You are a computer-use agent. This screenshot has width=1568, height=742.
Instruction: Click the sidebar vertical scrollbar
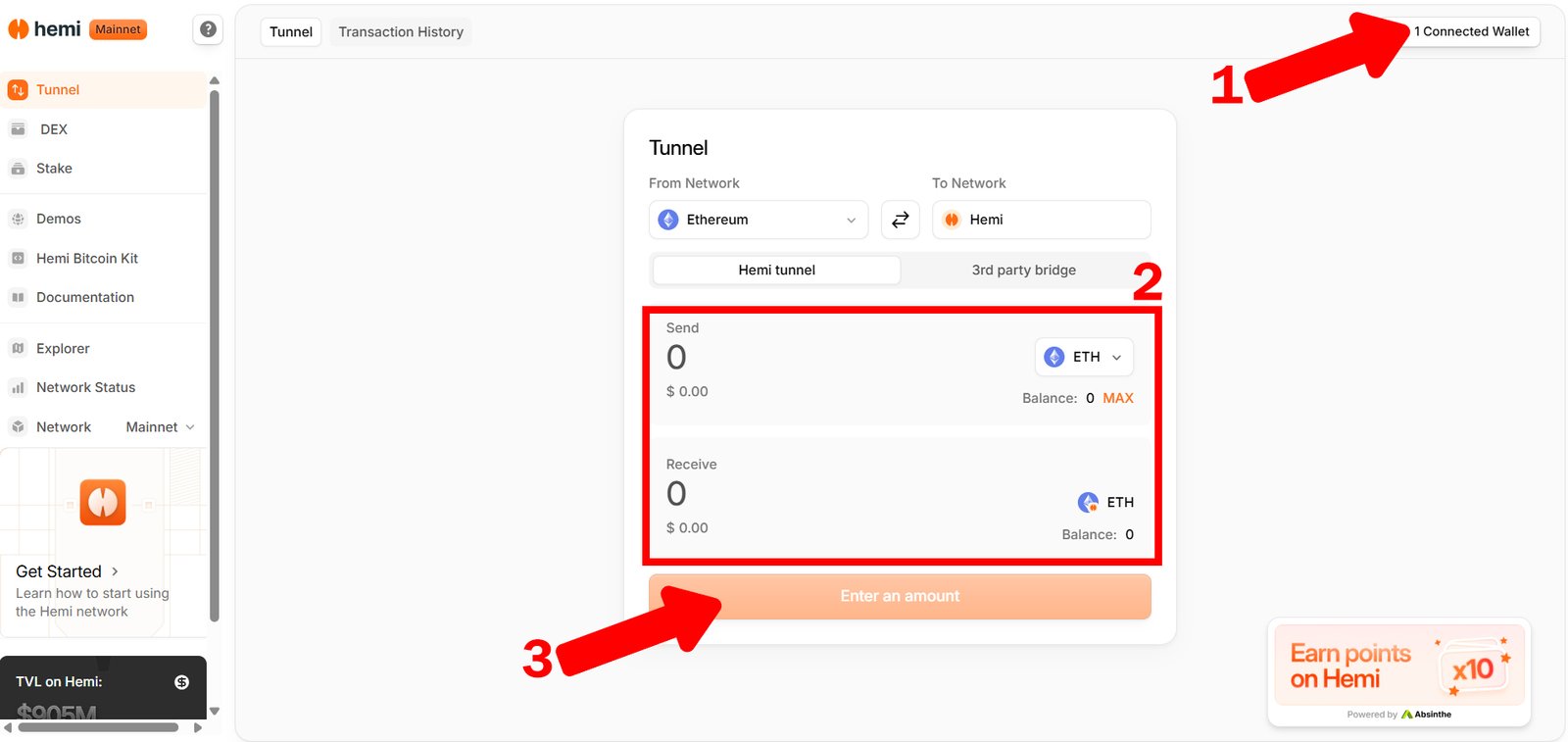tap(215, 353)
